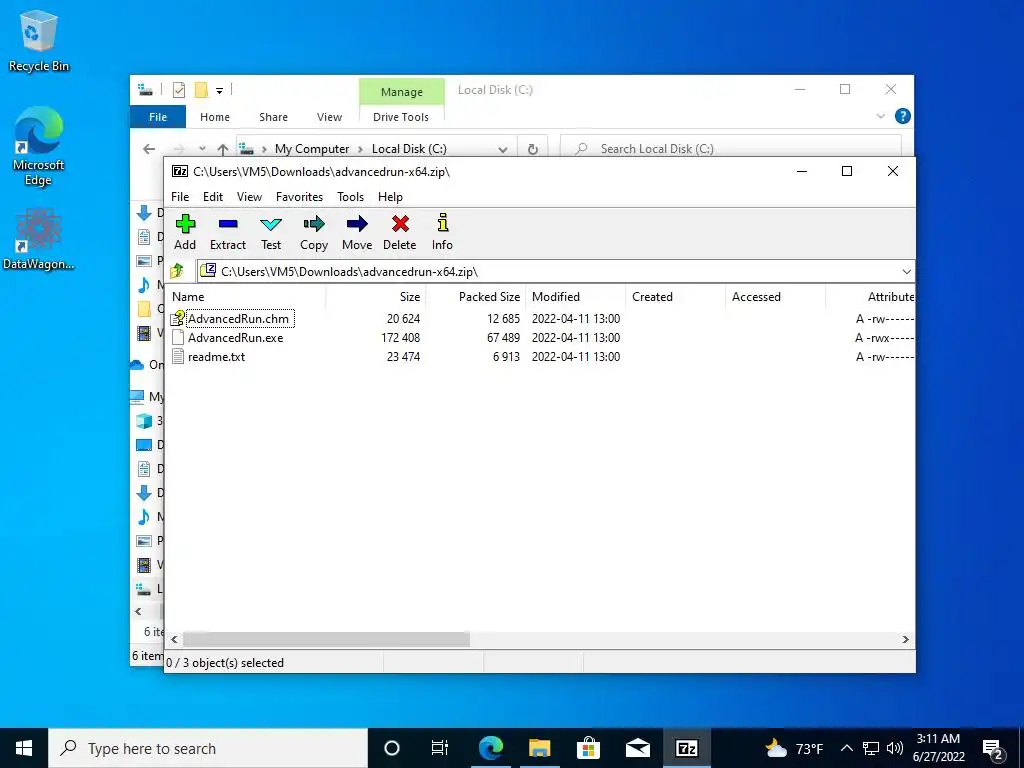Click the network tray icon
This screenshot has width=1024, height=768.
click(x=871, y=748)
